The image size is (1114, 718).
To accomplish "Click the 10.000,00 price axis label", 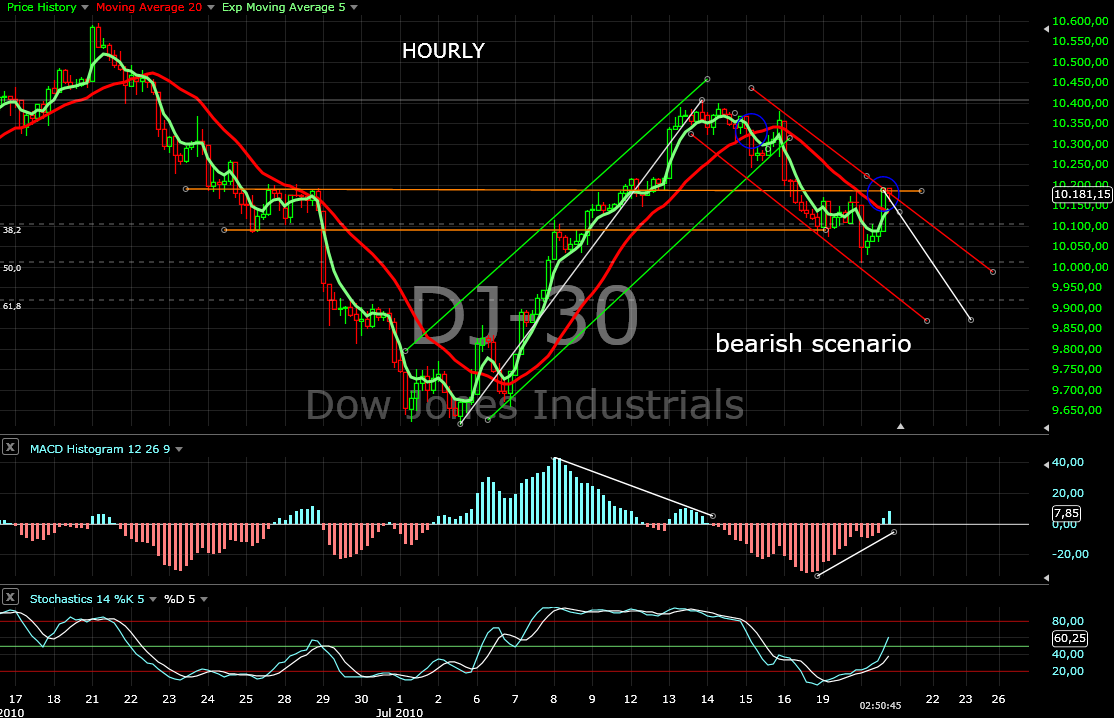I will pos(1080,267).
